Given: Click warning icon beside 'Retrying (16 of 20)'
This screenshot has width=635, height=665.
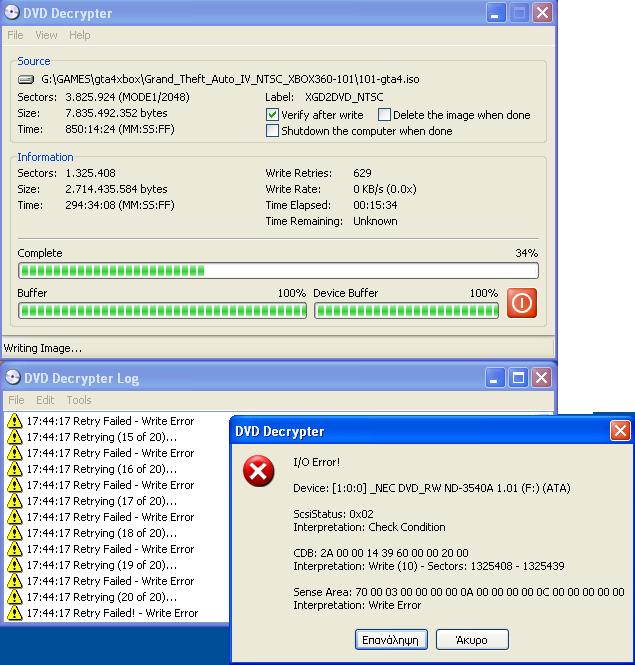Looking at the screenshot, I should [14, 469].
